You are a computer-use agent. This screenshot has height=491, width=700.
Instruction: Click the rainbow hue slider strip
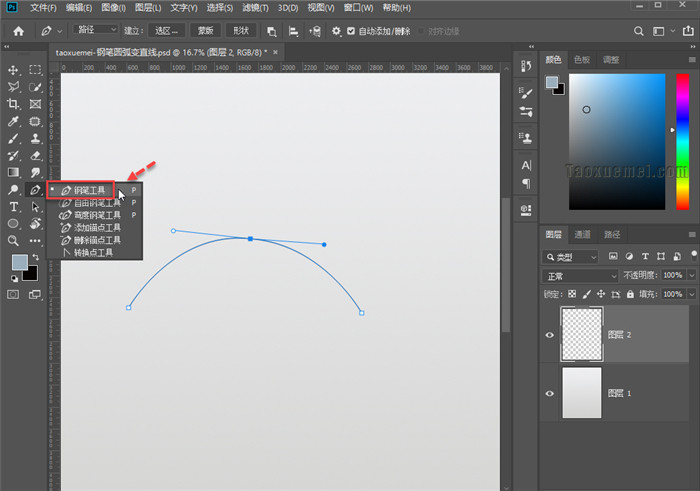click(x=682, y=143)
